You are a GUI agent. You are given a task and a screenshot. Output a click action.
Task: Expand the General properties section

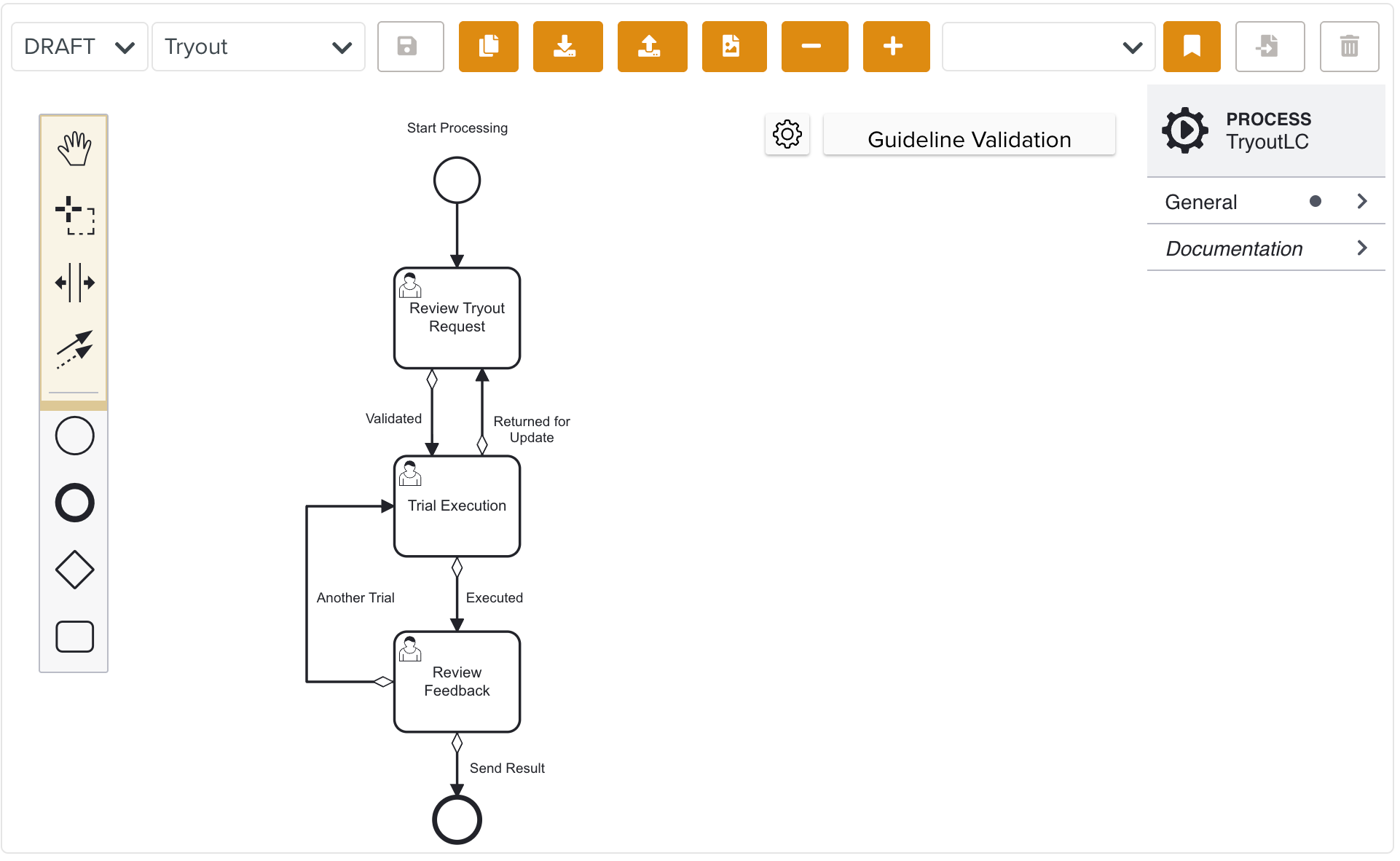tap(1265, 202)
